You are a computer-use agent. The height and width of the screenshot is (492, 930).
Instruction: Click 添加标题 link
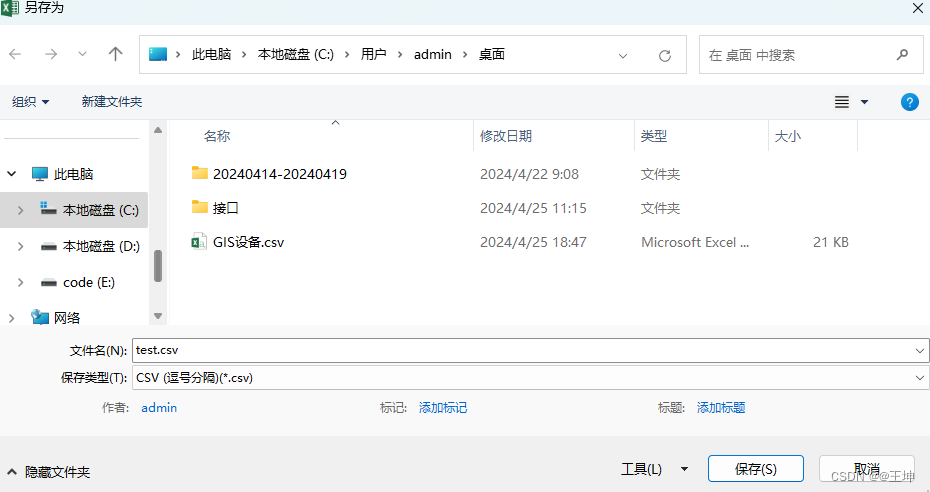[x=721, y=408]
